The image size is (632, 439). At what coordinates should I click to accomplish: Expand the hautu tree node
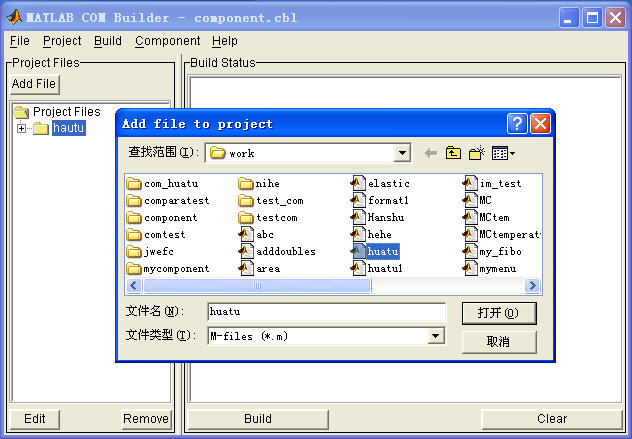point(21,129)
